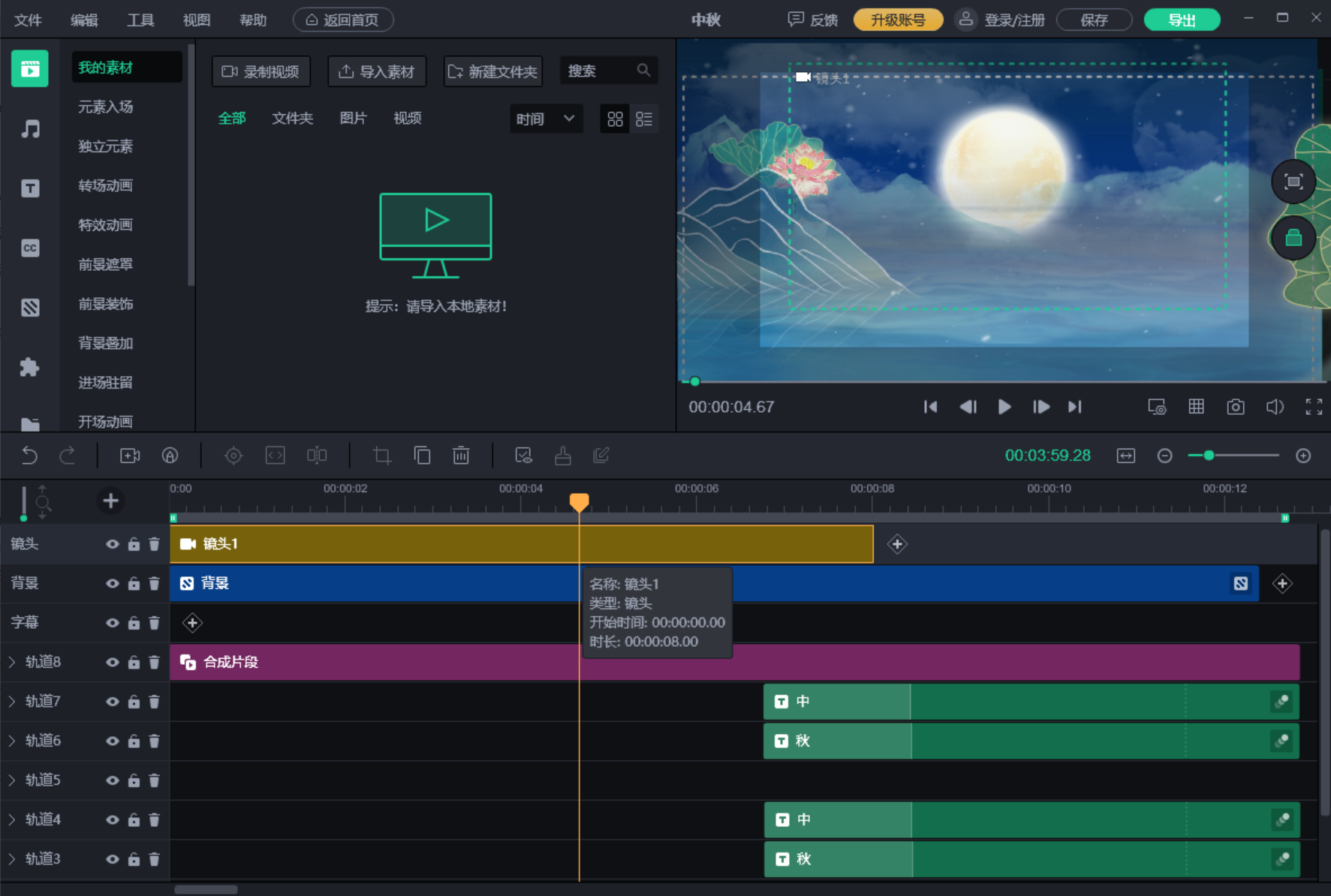The height and width of the screenshot is (896, 1331).
Task: Switch to grid view layout
Action: [x=615, y=119]
